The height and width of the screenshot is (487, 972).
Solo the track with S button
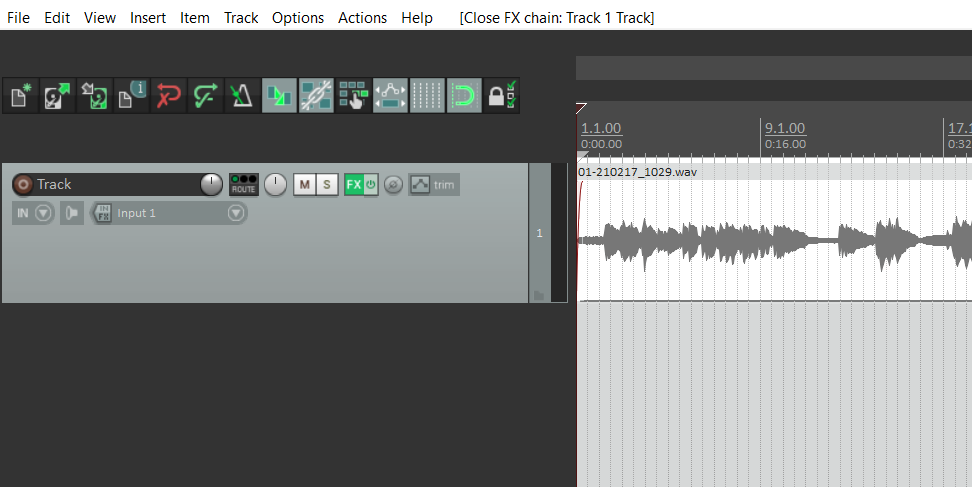pos(327,185)
